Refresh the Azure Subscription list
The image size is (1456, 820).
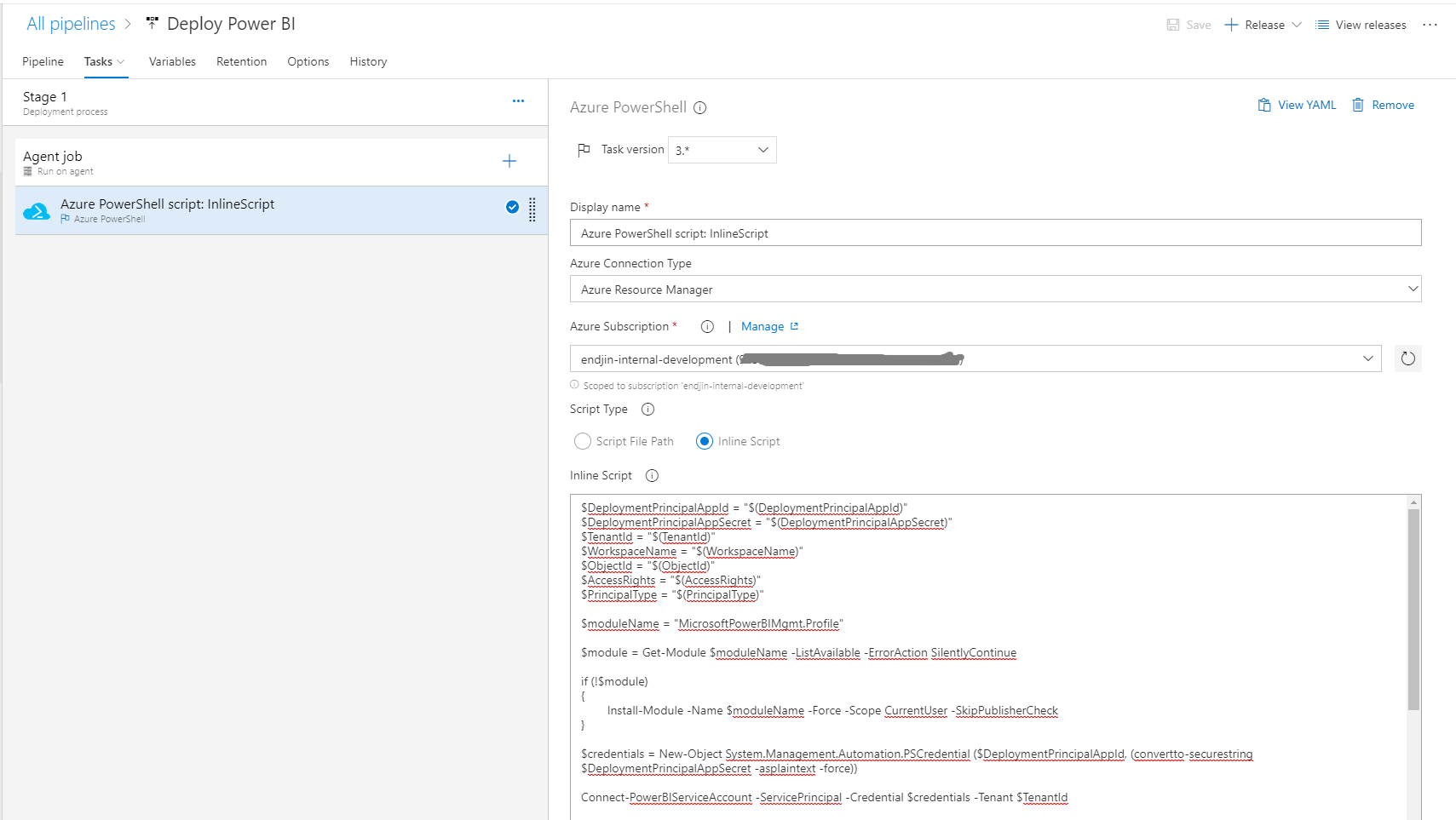click(1408, 358)
